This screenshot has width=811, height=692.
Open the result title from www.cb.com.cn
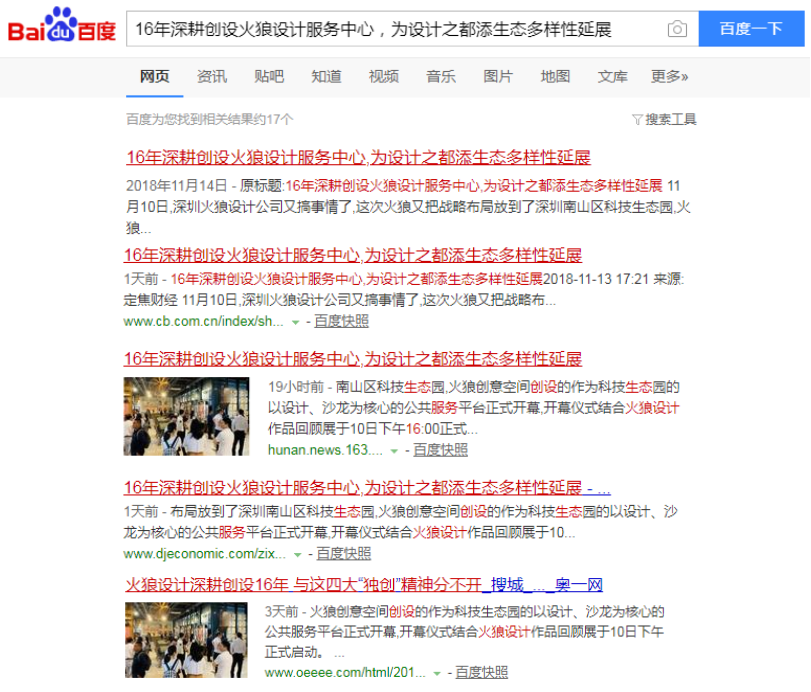353,255
